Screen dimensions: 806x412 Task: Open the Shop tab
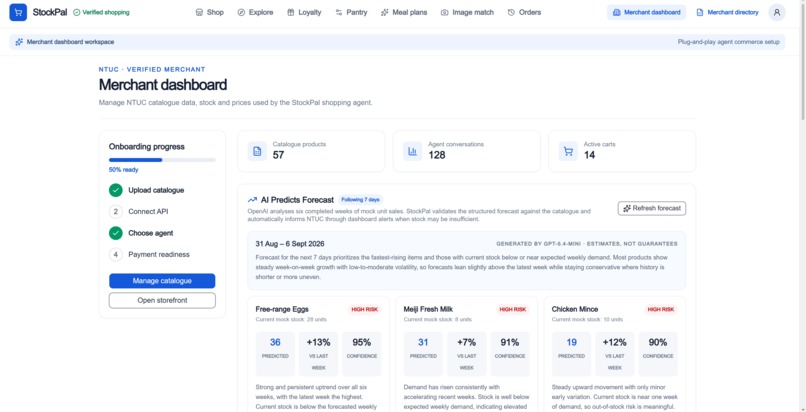point(210,12)
